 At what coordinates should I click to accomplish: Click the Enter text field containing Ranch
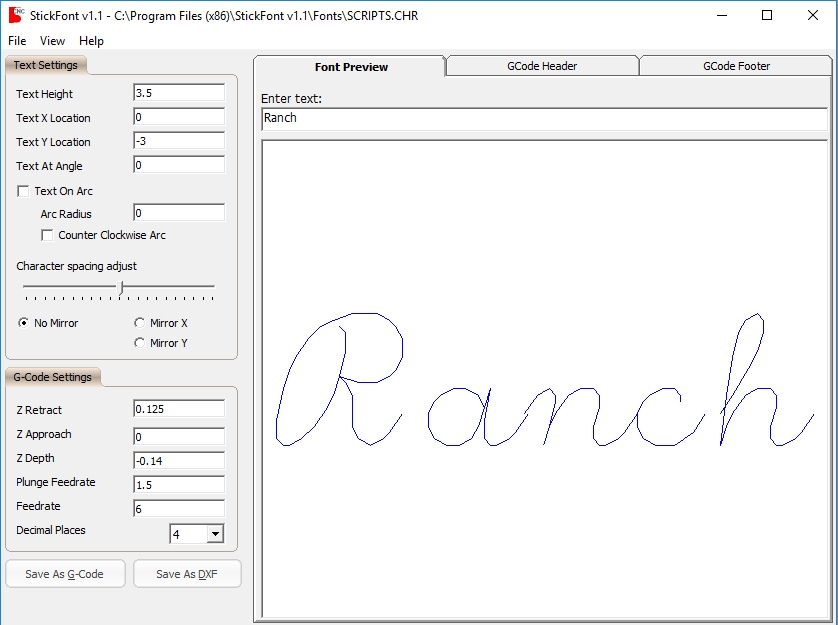point(545,119)
